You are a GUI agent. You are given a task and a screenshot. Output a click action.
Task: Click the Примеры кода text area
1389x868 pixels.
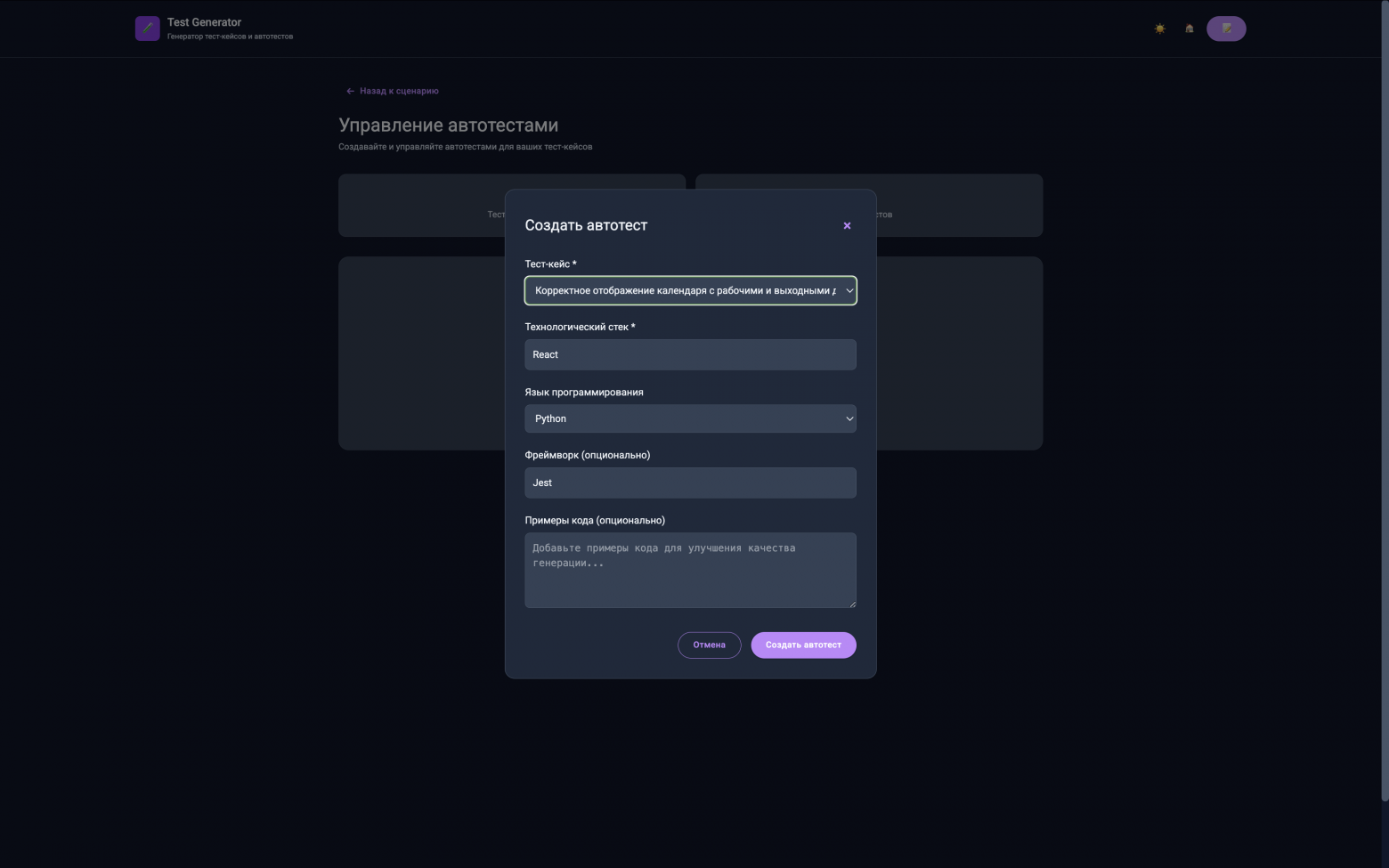690,570
